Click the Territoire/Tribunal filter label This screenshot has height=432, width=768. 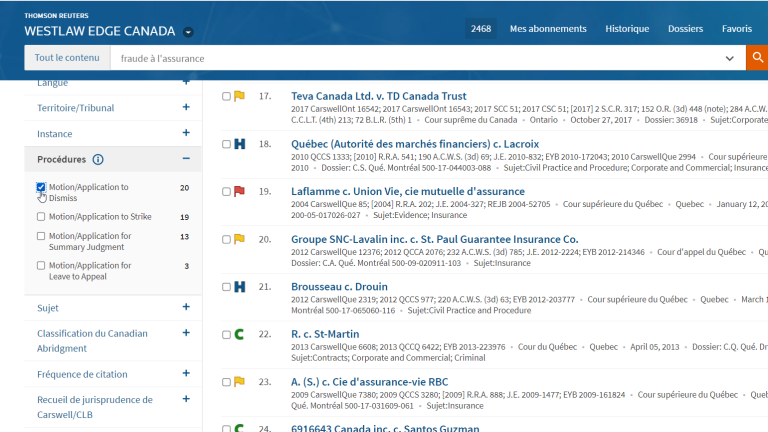(x=75, y=108)
